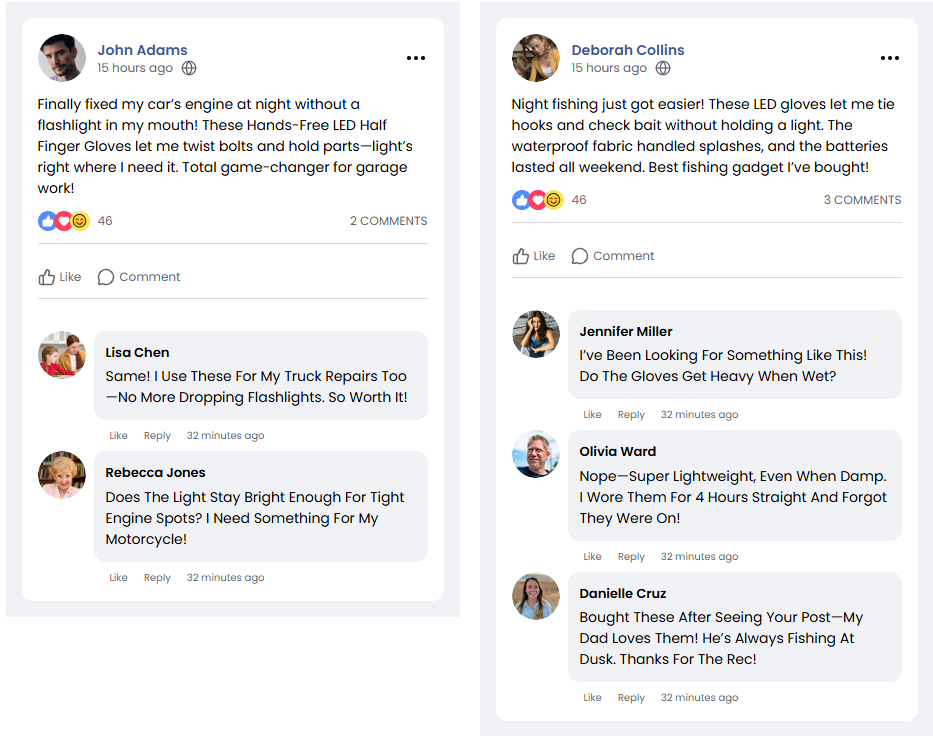Image resolution: width=933 pixels, height=736 pixels.
Task: Click reaction emojis on Deborah Collins' post
Action: coord(538,200)
